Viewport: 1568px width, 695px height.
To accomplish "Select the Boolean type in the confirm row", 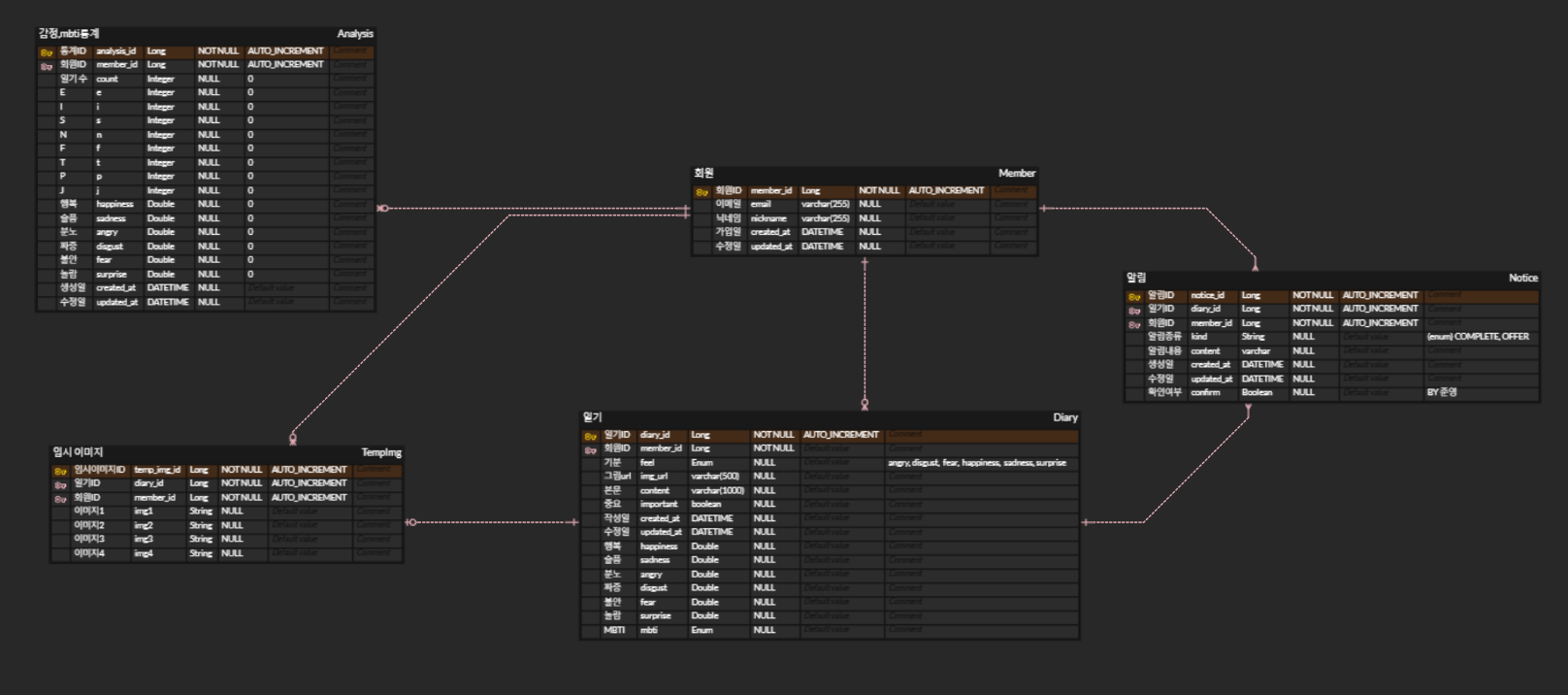I will tap(1257, 393).
